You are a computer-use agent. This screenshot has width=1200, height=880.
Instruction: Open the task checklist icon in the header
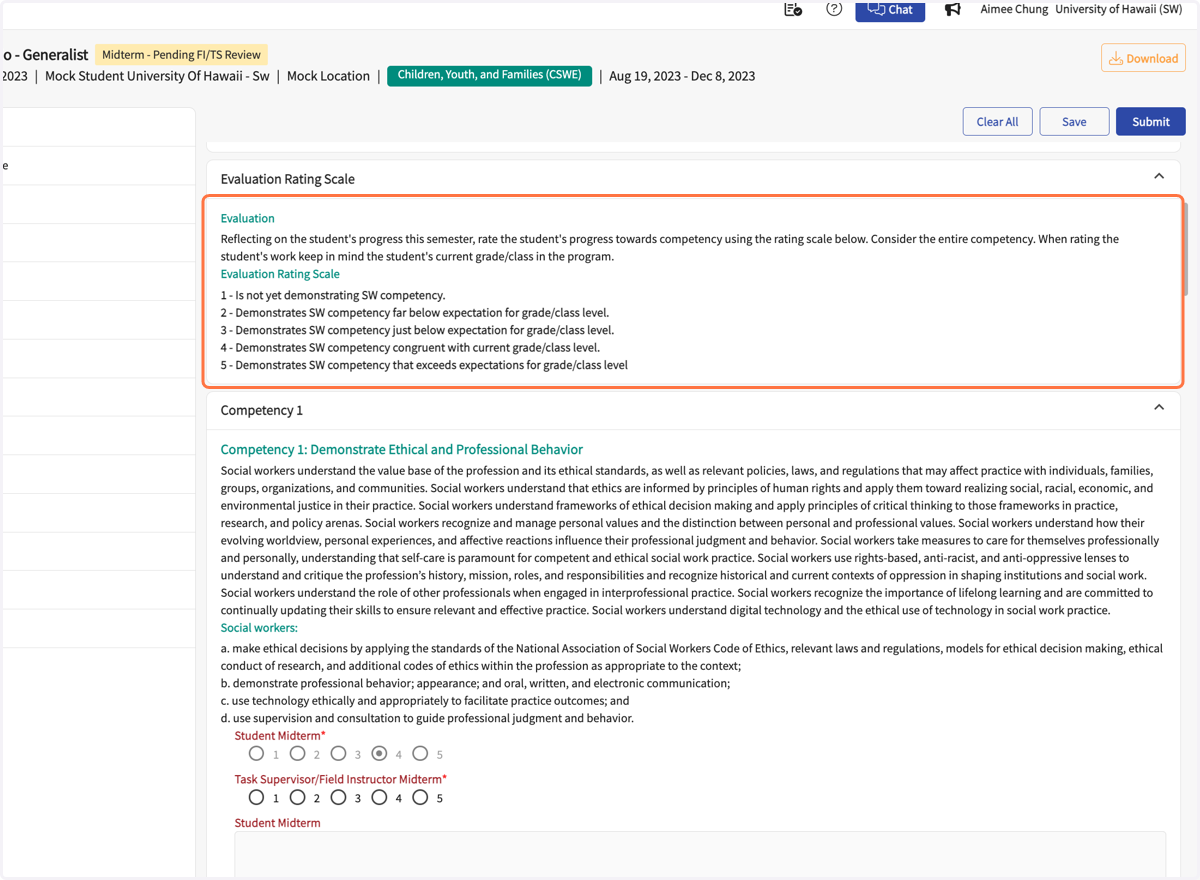point(793,9)
